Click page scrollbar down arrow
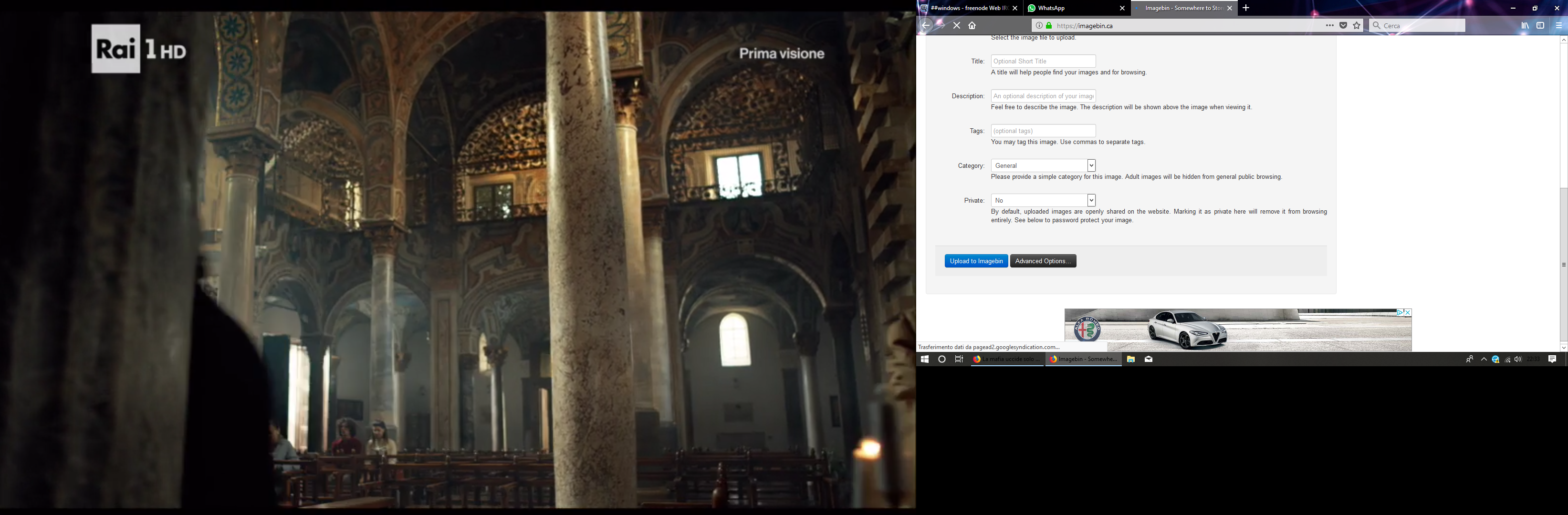The width and height of the screenshot is (1568, 515). pyautogui.click(x=1563, y=347)
